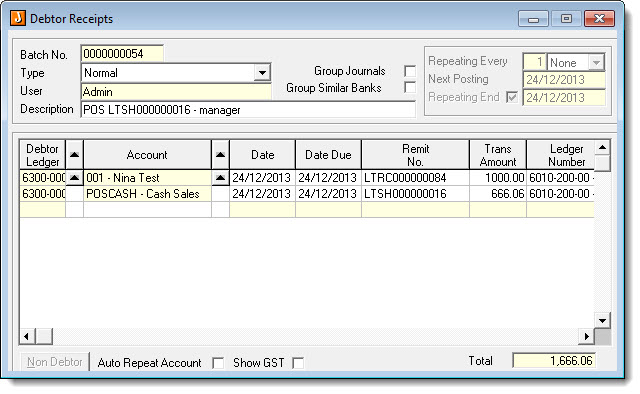
Task: Select the 1000.00 trans amount cell
Action: [498, 178]
